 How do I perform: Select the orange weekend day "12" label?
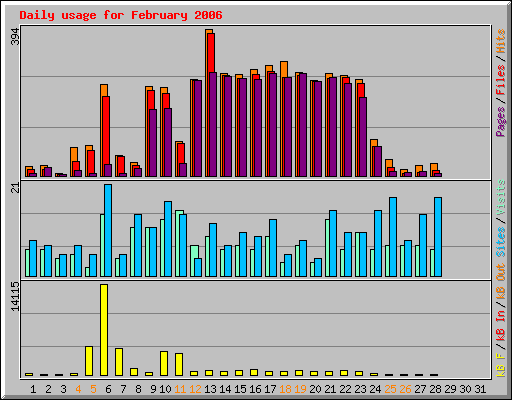coord(195,389)
